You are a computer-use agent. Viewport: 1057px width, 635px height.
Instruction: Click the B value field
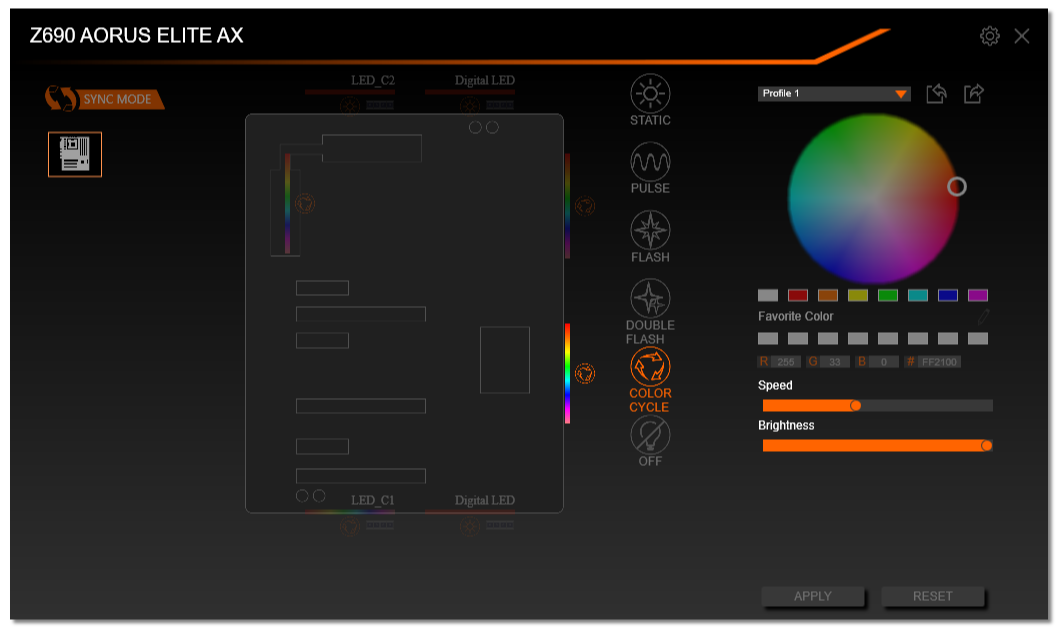884,362
